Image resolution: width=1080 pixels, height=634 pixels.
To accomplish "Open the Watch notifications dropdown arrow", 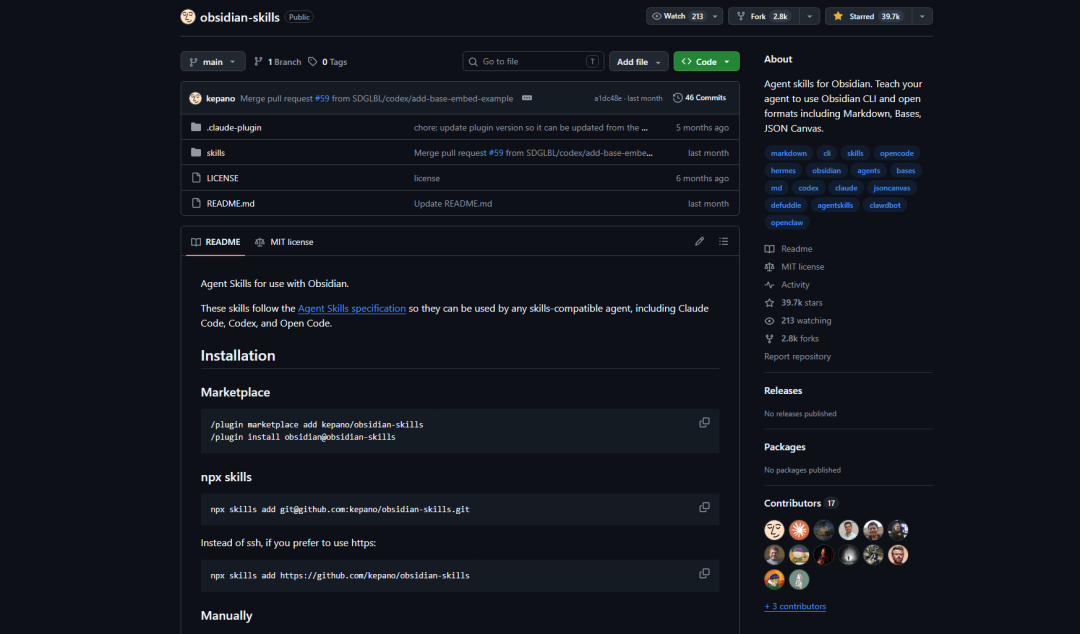I will pos(716,16).
